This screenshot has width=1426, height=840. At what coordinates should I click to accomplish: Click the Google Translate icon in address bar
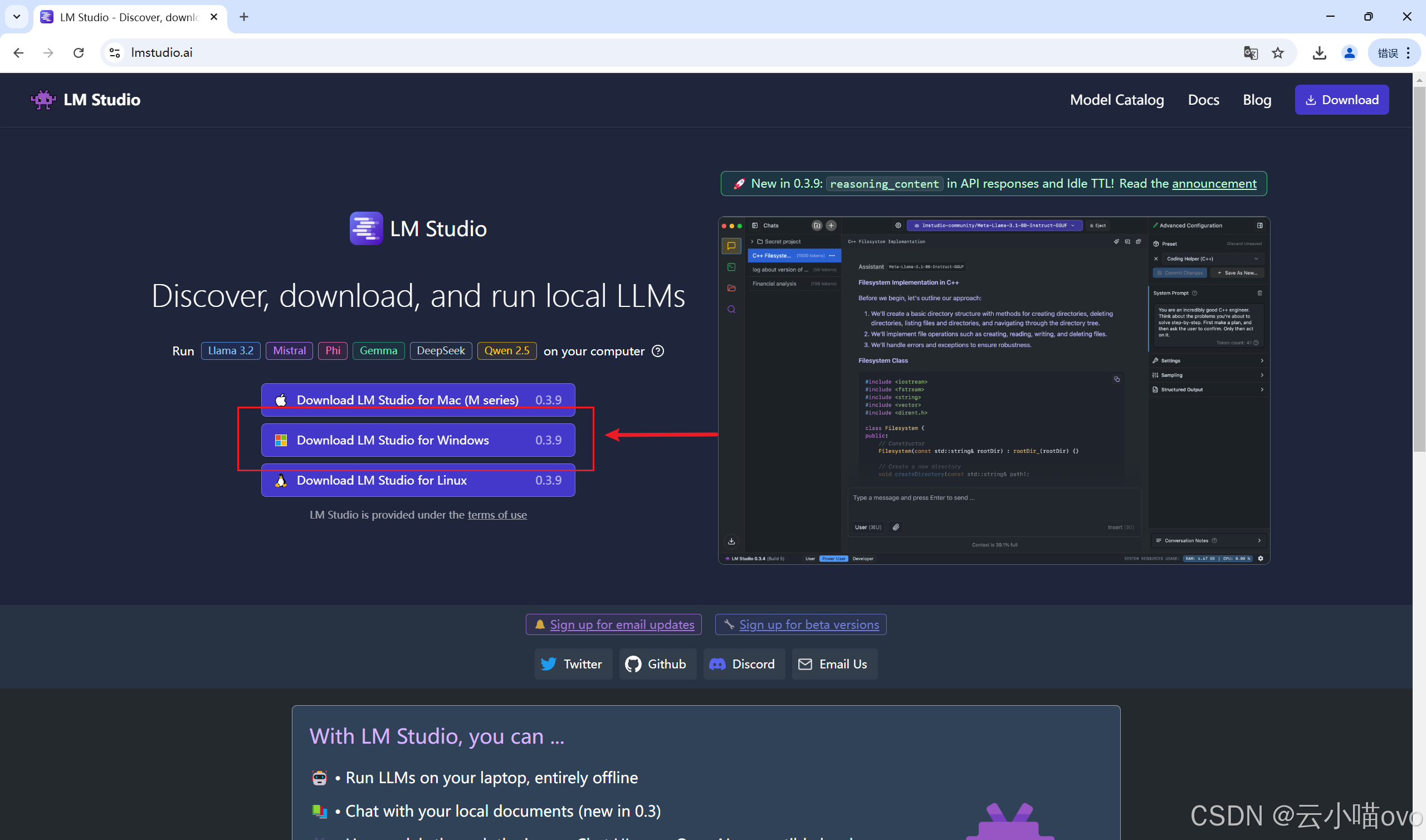[x=1250, y=53]
